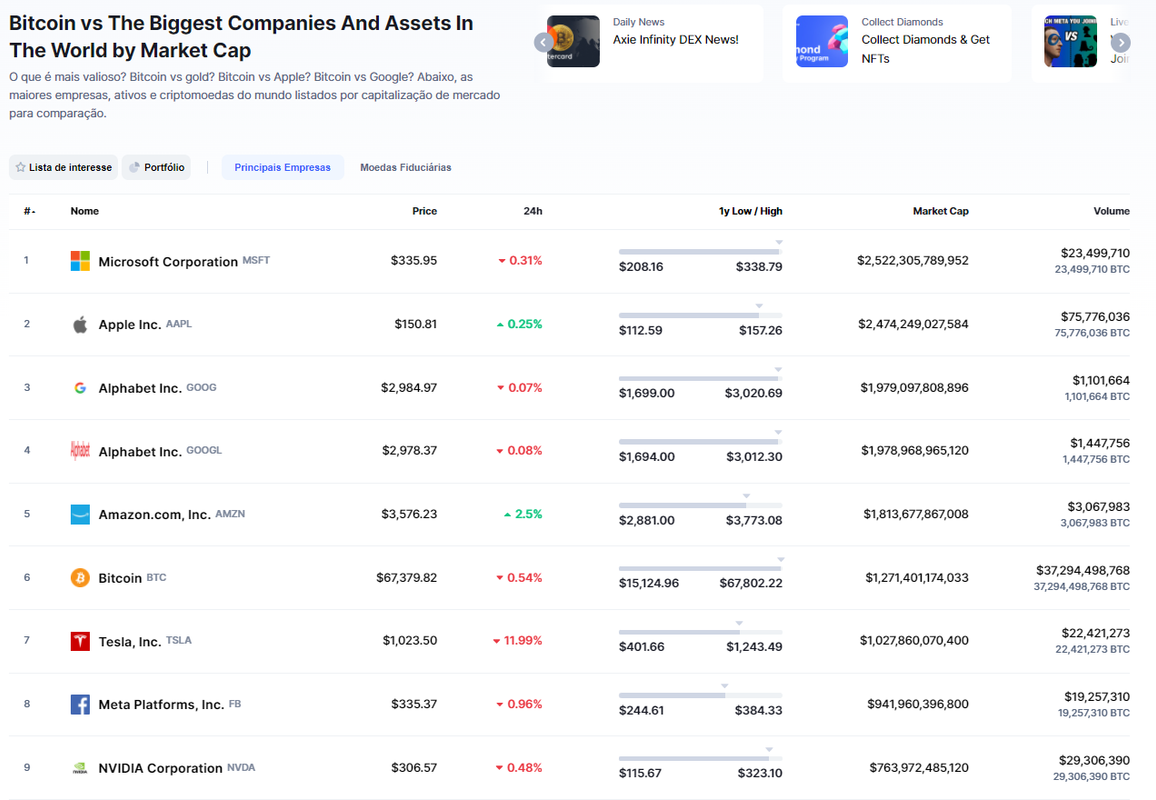Click the Axie Infinity DEX News! headline
The height and width of the screenshot is (800, 1156).
pyautogui.click(x=675, y=40)
